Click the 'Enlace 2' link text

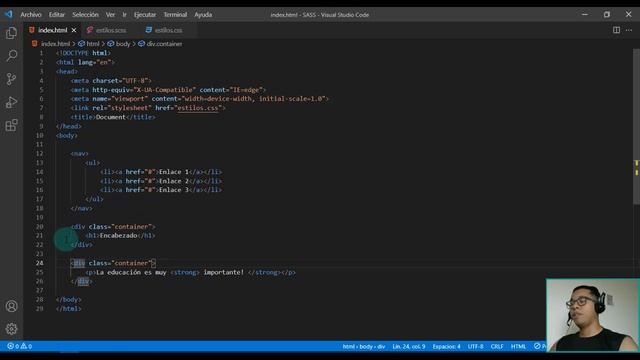point(174,181)
